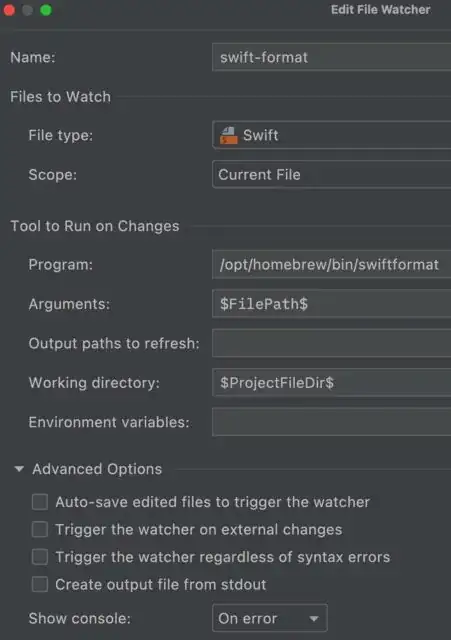Click the Arguments field with $FilePath$

(331, 304)
